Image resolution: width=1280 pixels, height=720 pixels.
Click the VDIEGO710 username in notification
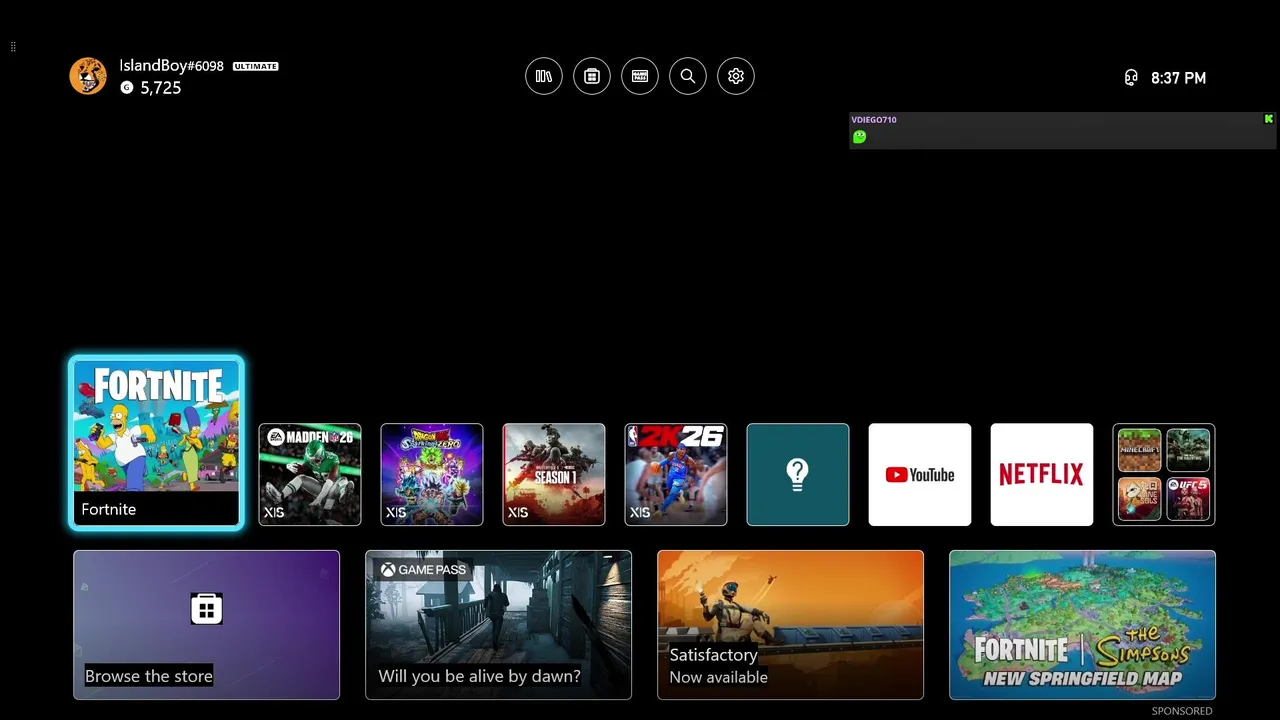pos(874,120)
